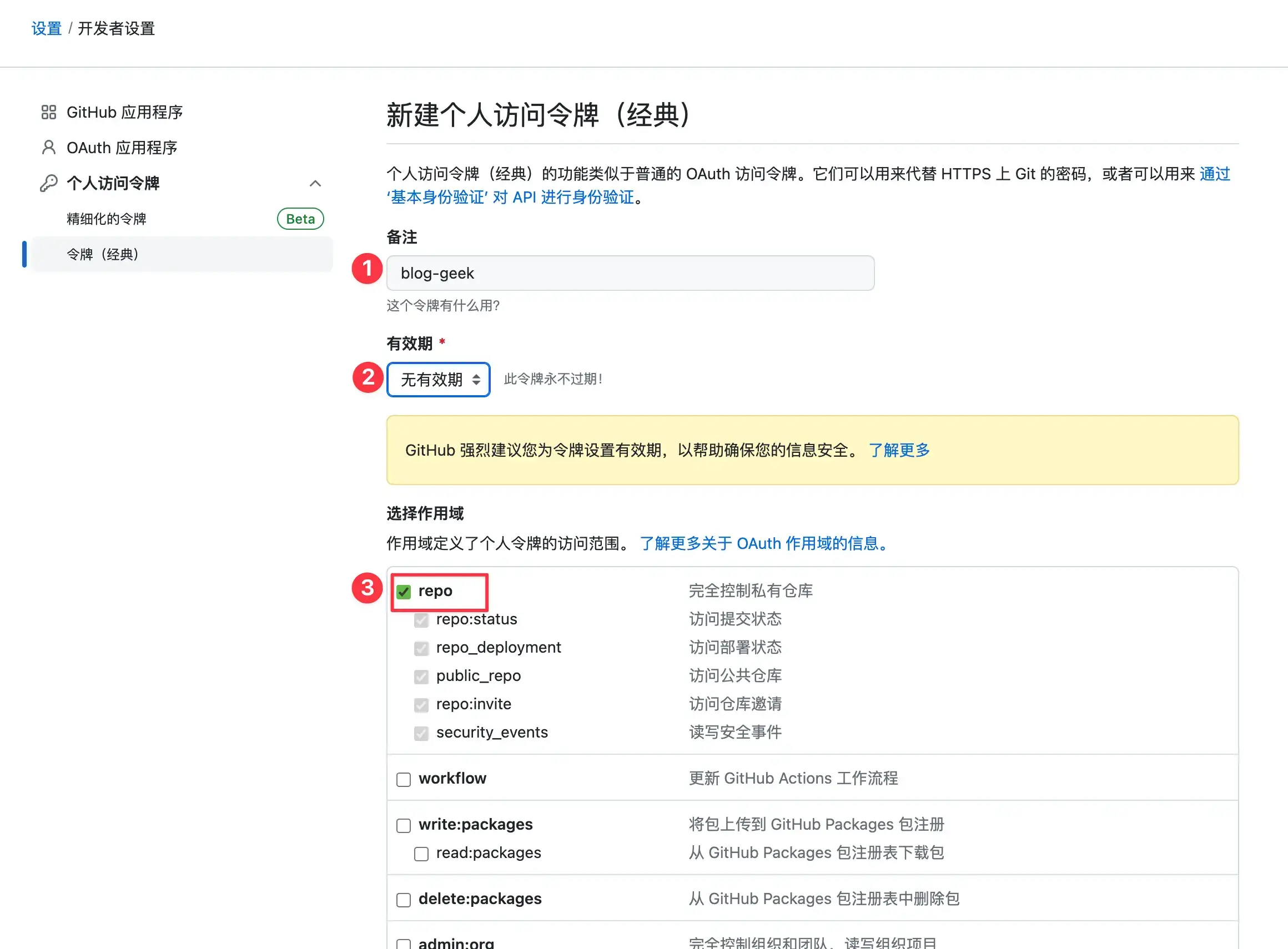
Task: Click the 设置 breadcrumb link
Action: [47, 28]
